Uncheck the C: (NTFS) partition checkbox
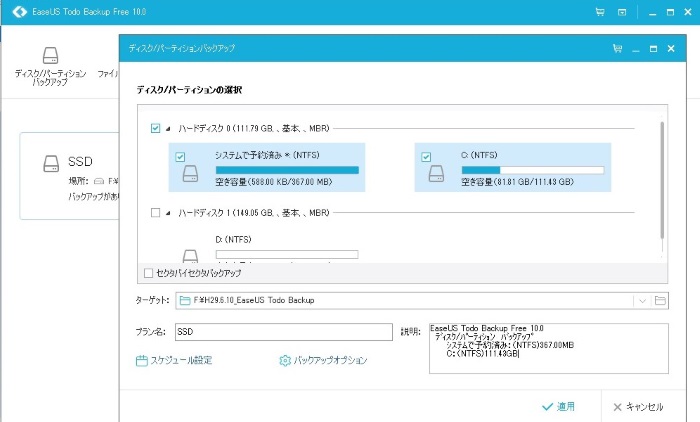This screenshot has width=700, height=422. tap(426, 157)
